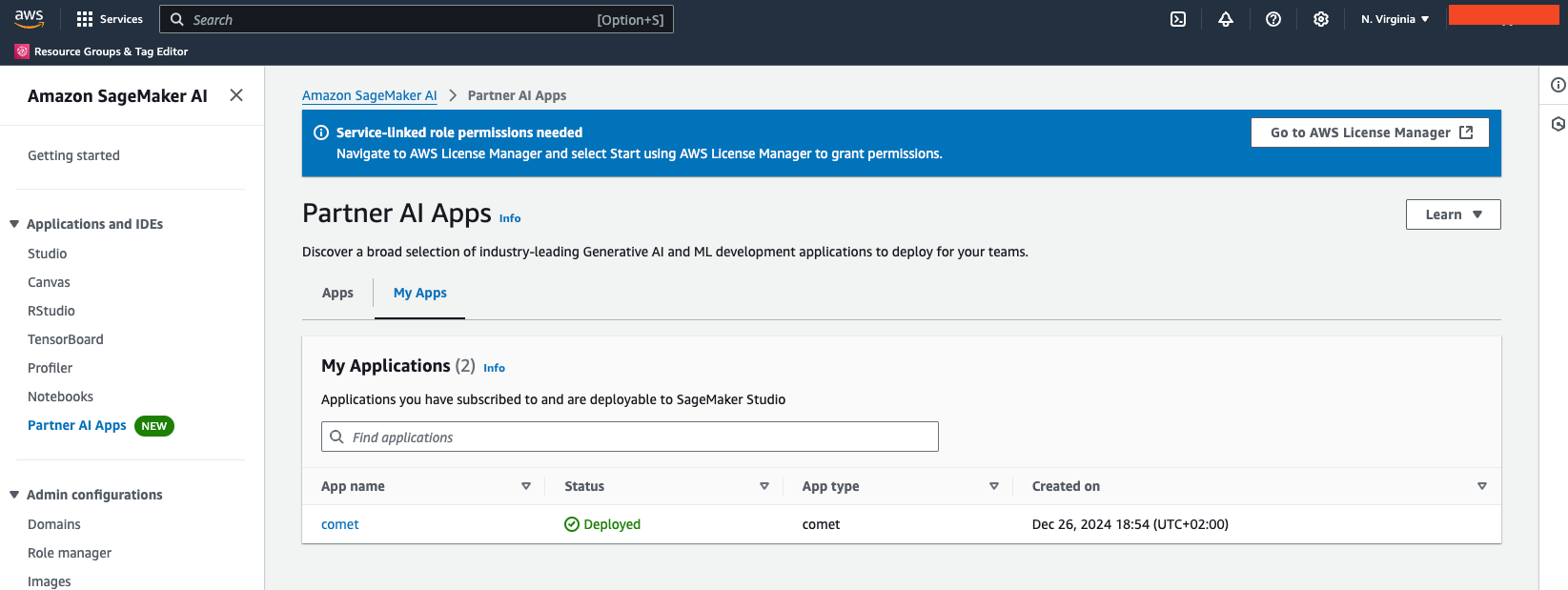Open the info panel icon on right edge

[1558, 85]
